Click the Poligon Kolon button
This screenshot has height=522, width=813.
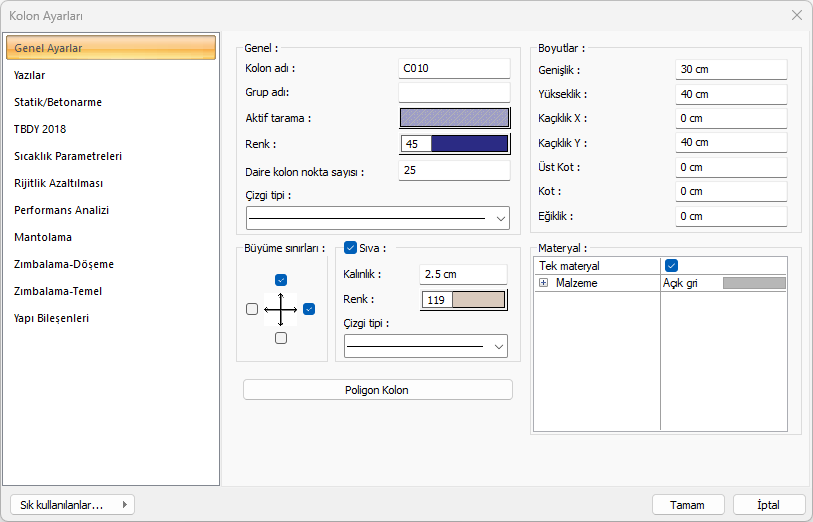pyautogui.click(x=377, y=390)
